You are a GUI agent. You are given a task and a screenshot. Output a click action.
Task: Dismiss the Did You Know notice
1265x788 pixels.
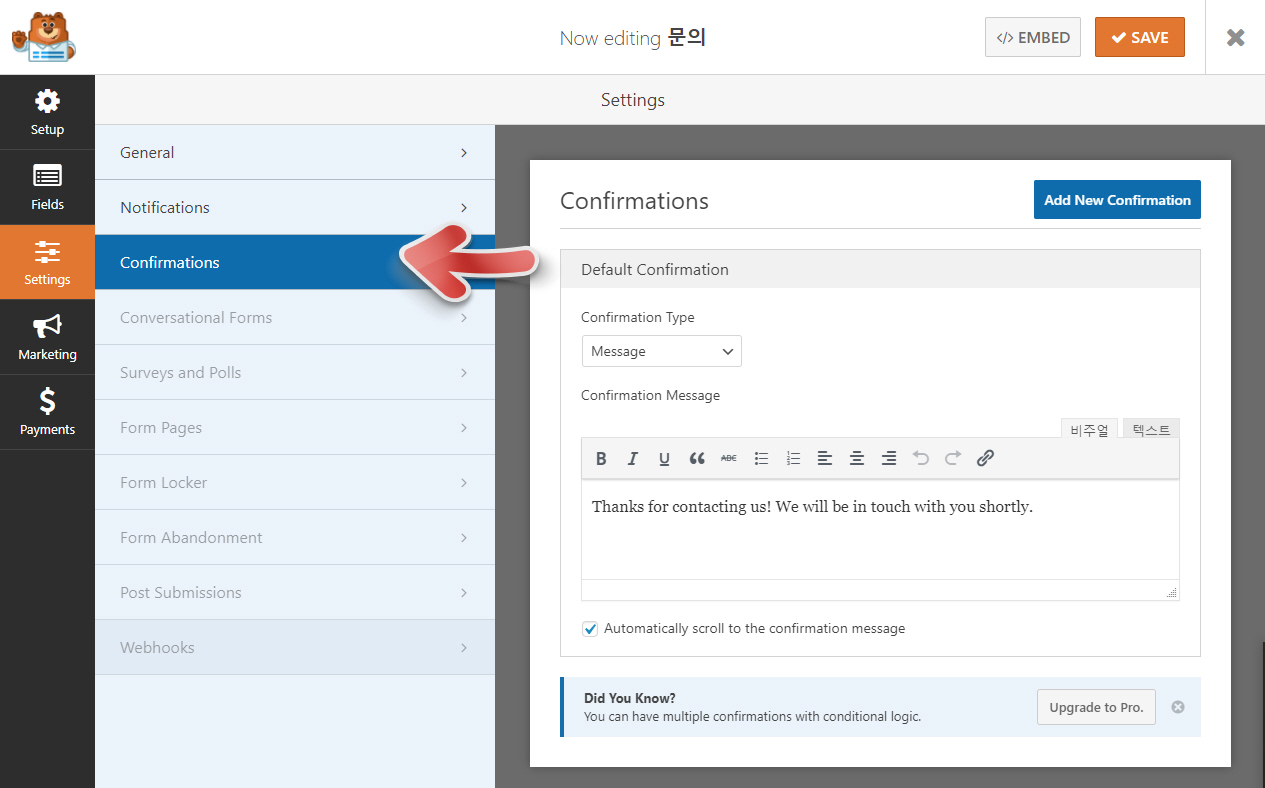click(1178, 707)
